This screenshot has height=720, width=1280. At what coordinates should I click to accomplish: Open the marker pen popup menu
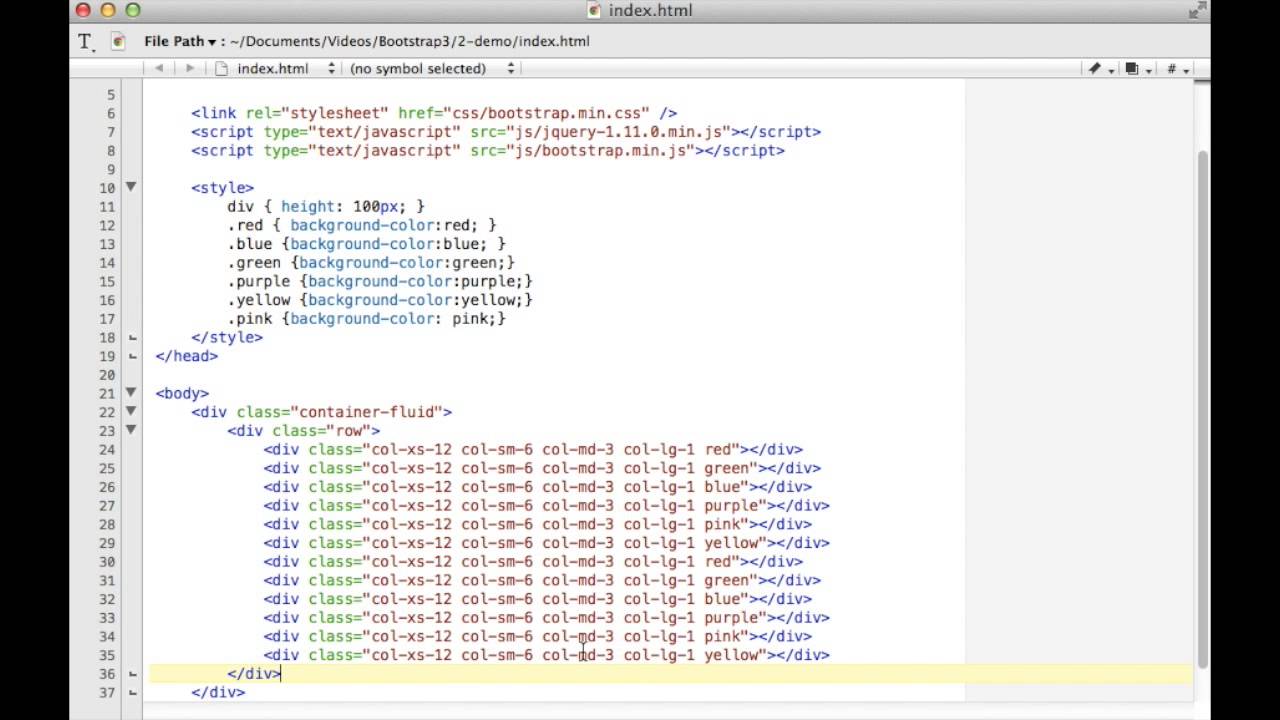(1101, 69)
